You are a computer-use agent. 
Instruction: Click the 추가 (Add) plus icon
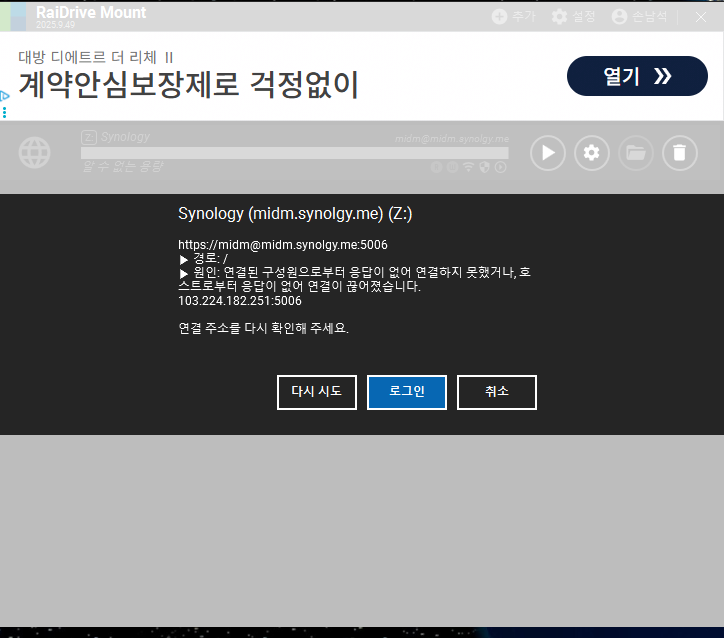(x=500, y=17)
